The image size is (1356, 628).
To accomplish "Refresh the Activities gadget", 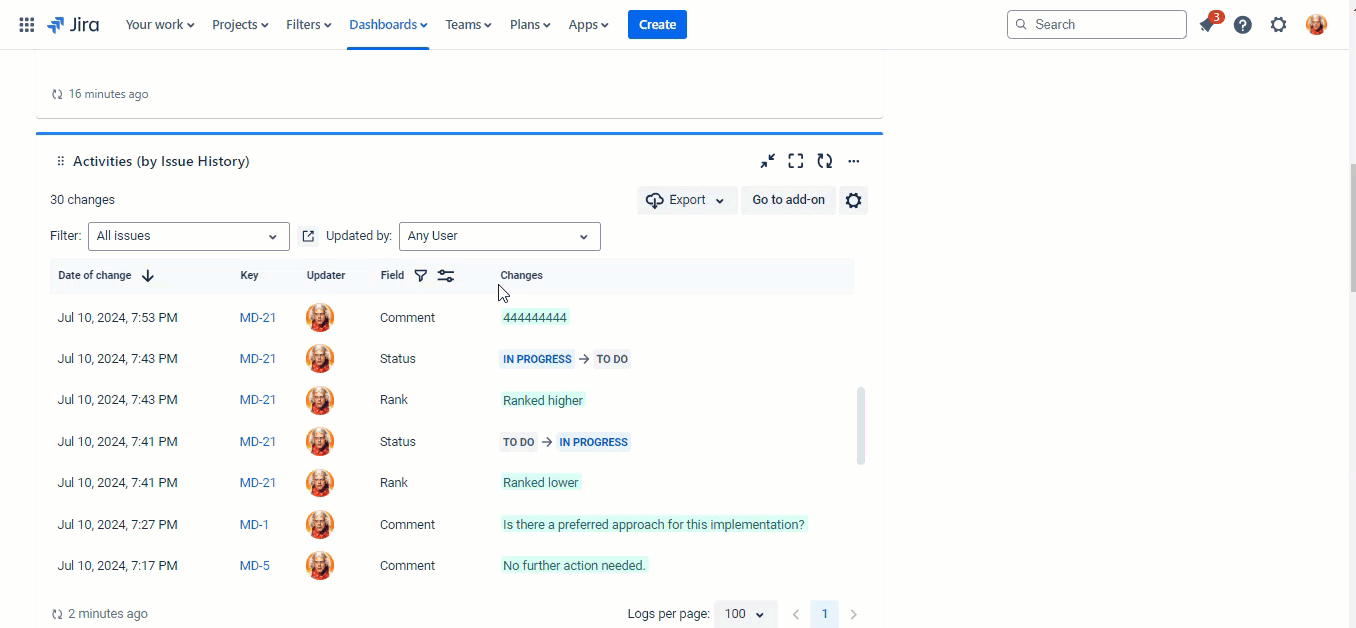I will [824, 160].
